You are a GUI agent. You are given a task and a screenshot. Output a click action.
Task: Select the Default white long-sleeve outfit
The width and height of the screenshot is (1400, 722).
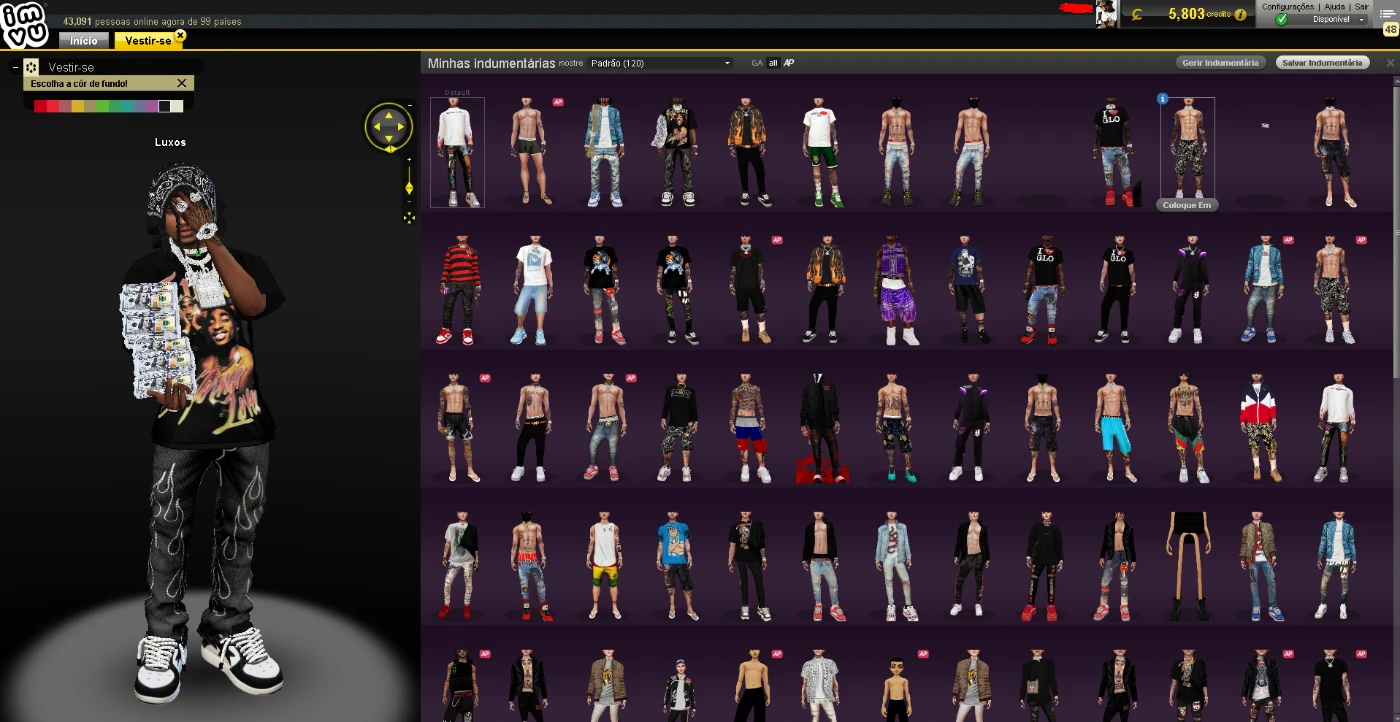458,152
